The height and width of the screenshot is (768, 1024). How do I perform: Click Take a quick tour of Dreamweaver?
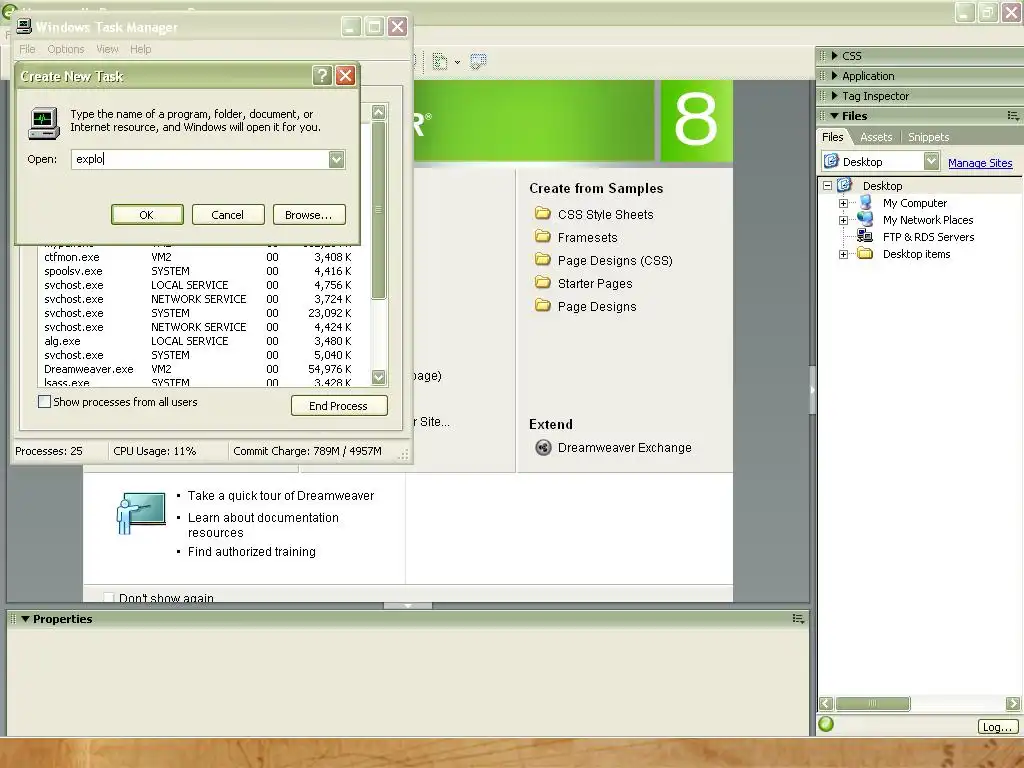[281, 496]
